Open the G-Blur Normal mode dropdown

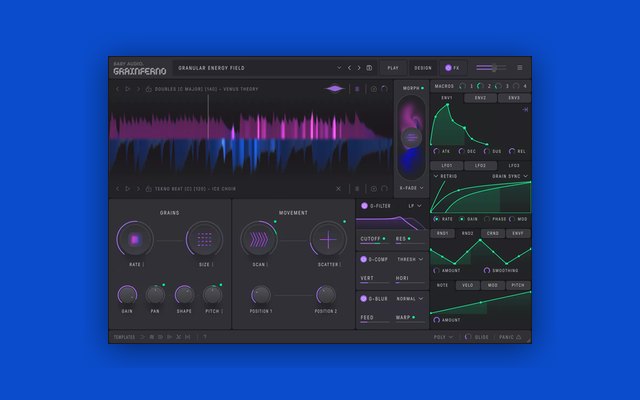click(x=410, y=299)
